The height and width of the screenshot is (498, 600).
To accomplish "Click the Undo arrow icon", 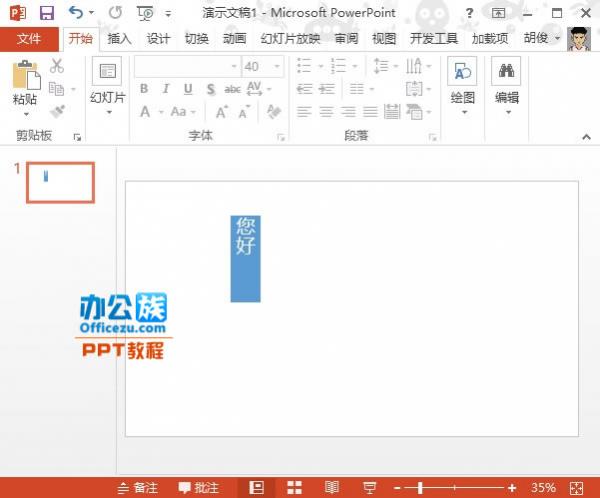I will (x=77, y=13).
